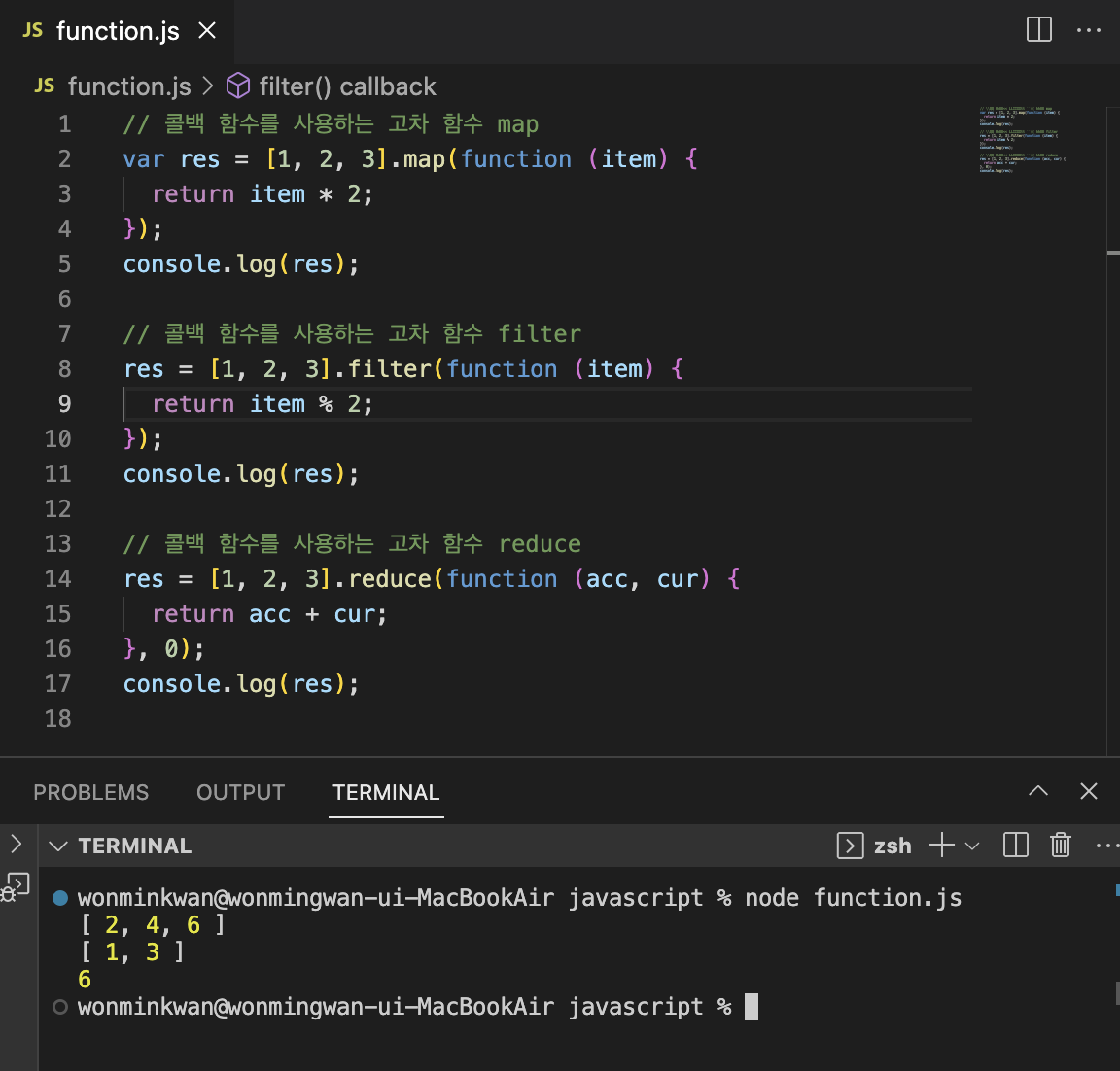Expand the side chevron left of terminal
Screen dimensions: 1120x1071
16,844
